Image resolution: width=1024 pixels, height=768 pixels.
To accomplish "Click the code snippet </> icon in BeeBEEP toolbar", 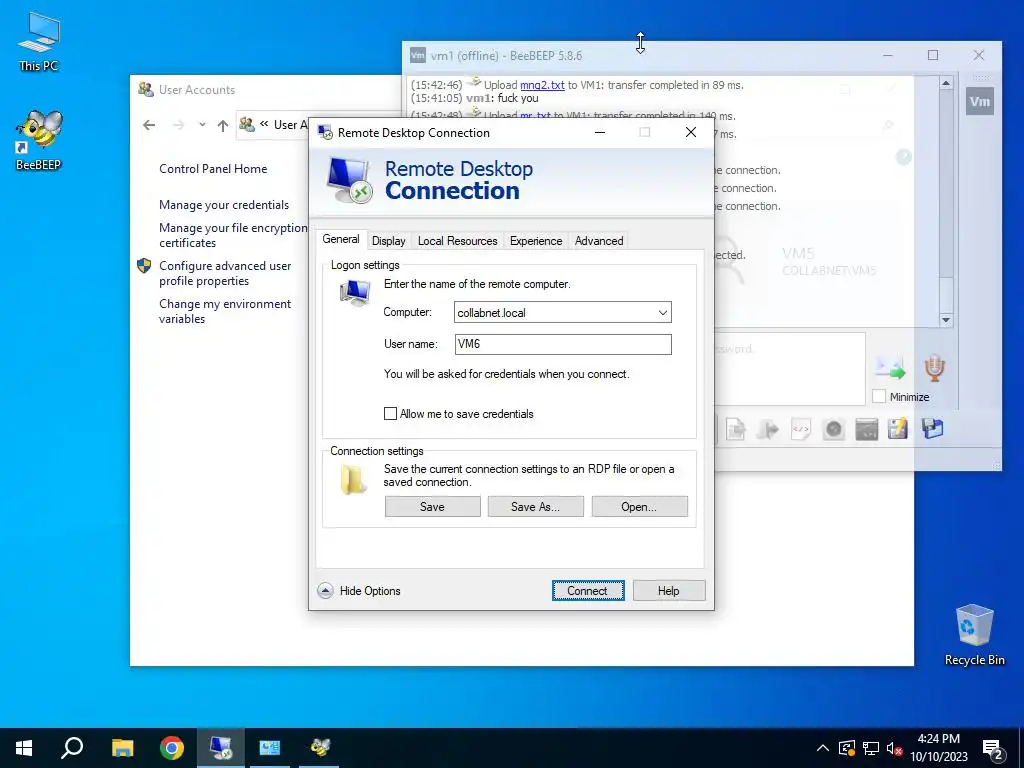I will pyautogui.click(x=801, y=429).
